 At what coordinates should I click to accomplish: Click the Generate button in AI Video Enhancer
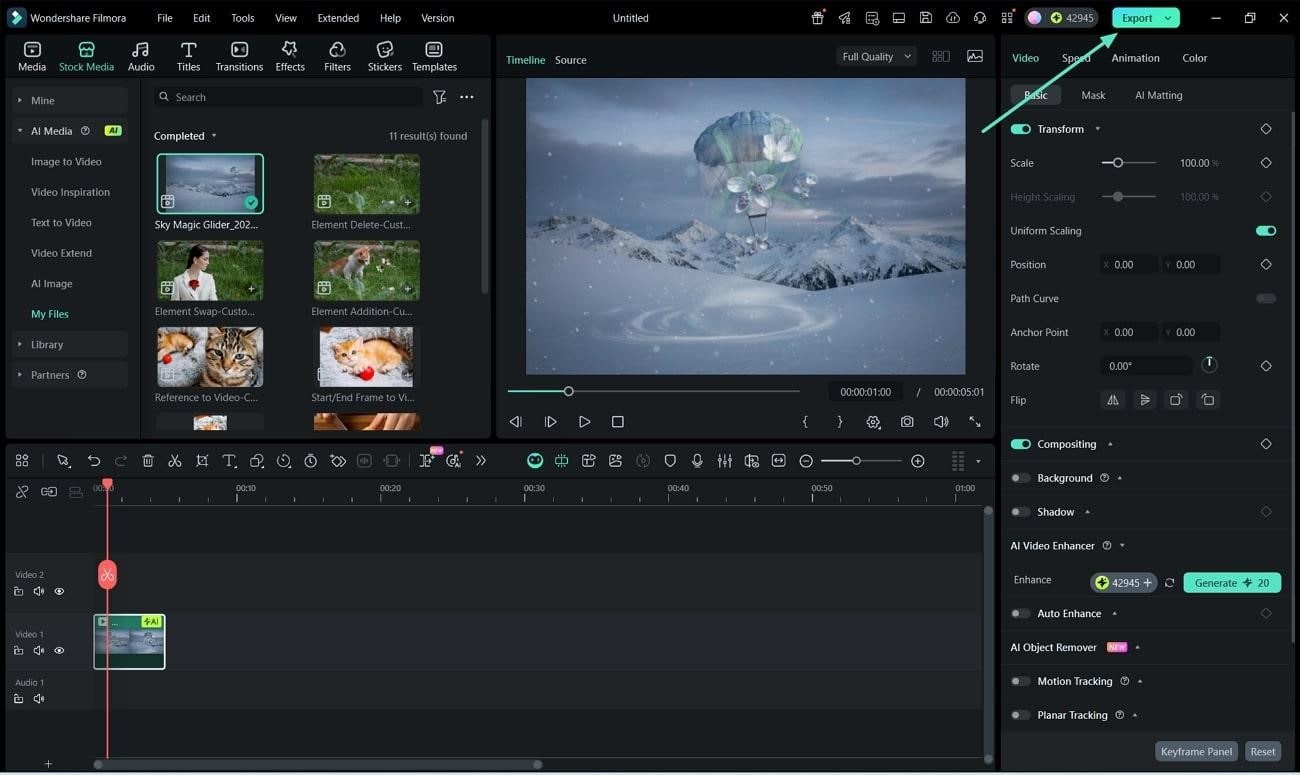click(1231, 582)
